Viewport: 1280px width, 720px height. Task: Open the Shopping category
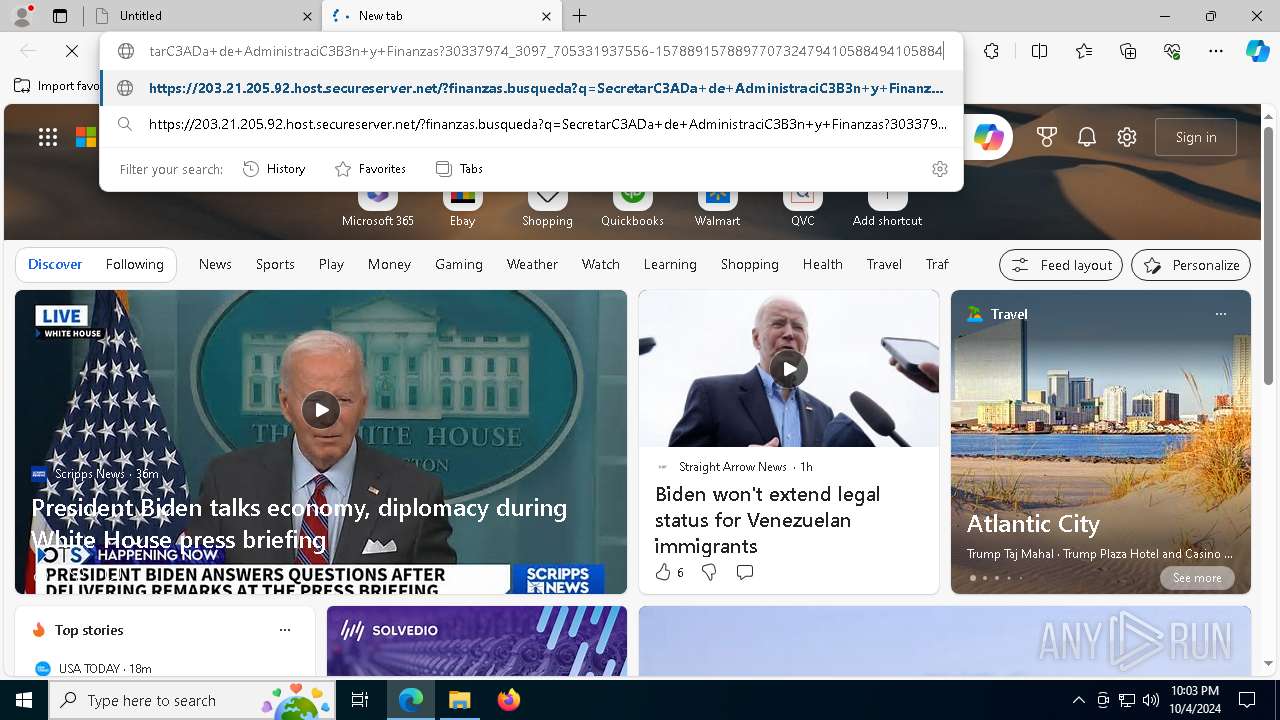(749, 264)
